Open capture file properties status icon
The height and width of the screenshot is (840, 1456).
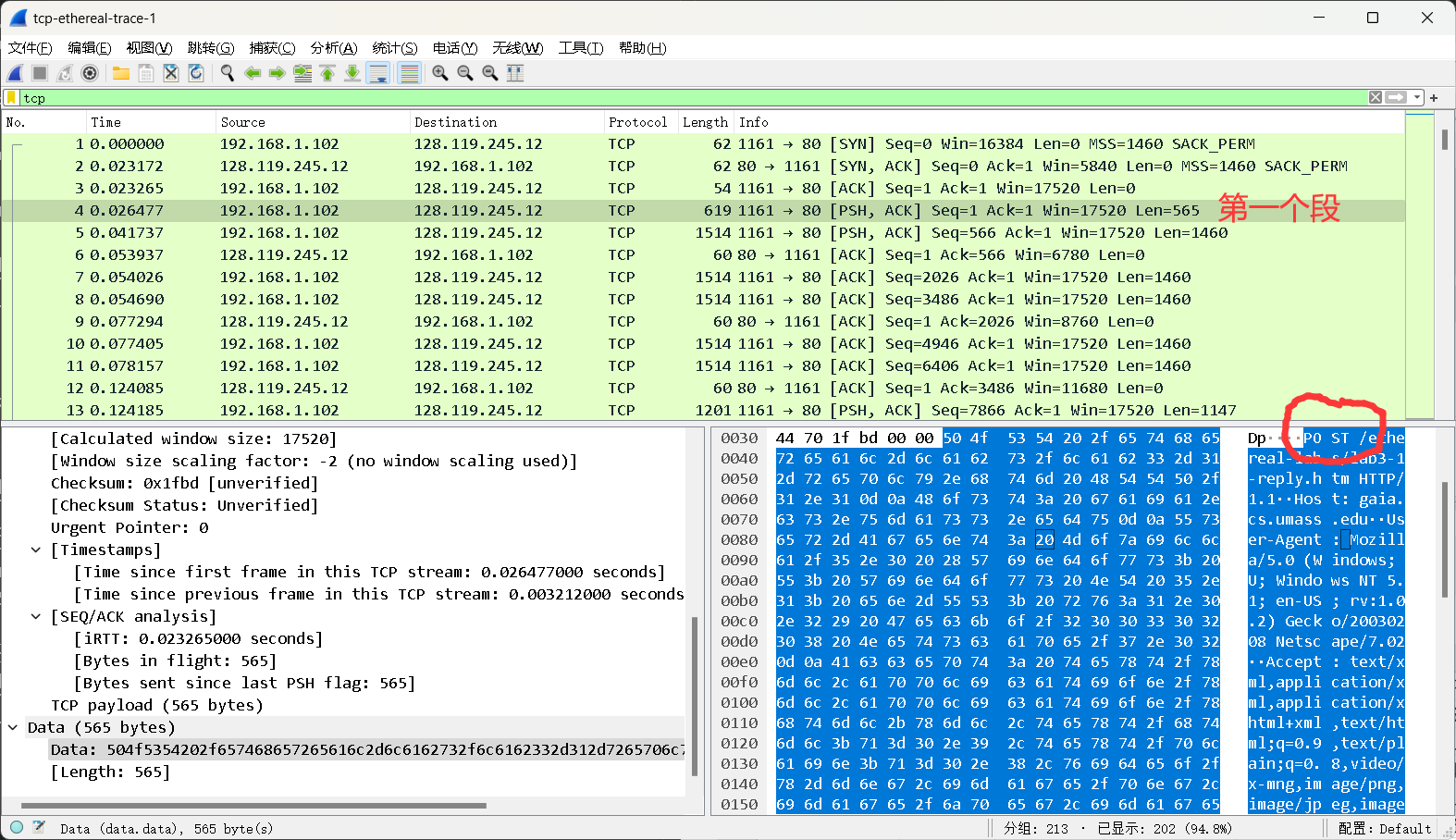[39, 828]
